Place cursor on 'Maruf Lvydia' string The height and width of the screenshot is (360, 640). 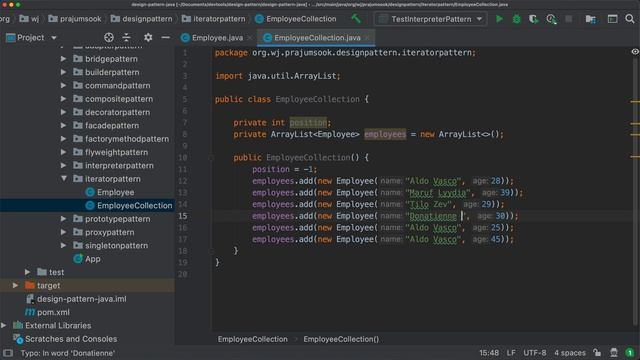click(x=437, y=193)
